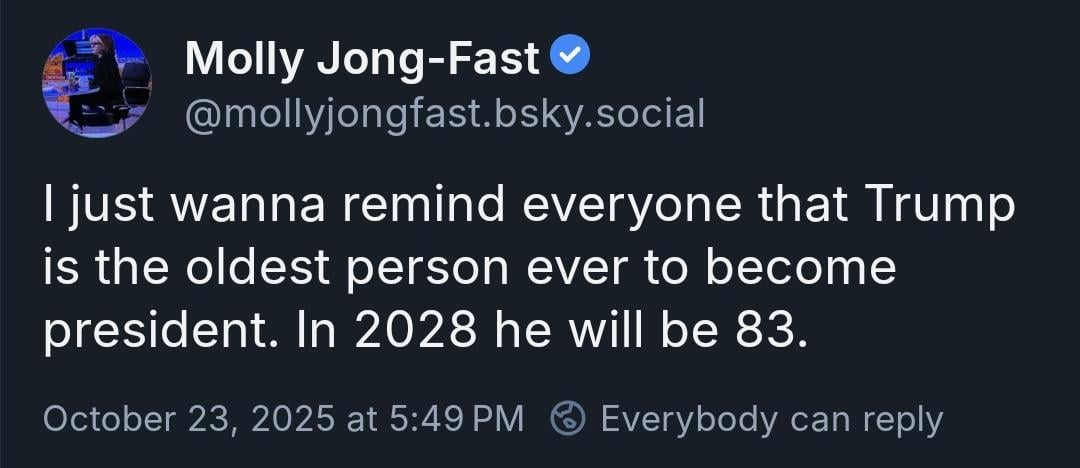Click "2028" in the post text
Image resolution: width=1080 pixels, height=468 pixels.
coord(395,330)
